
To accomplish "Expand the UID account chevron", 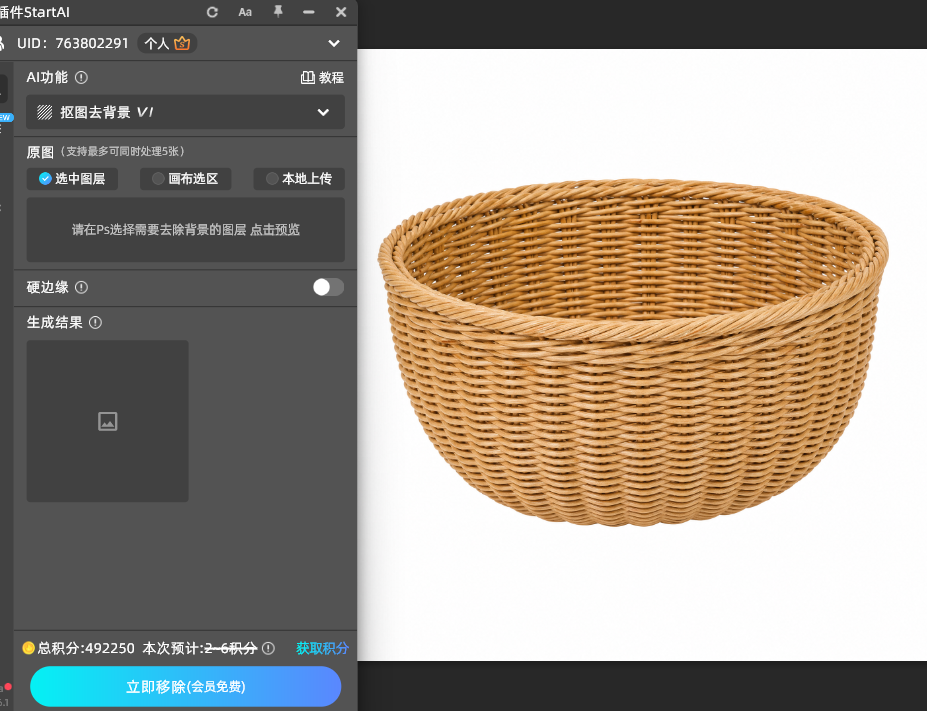I will tap(334, 43).
